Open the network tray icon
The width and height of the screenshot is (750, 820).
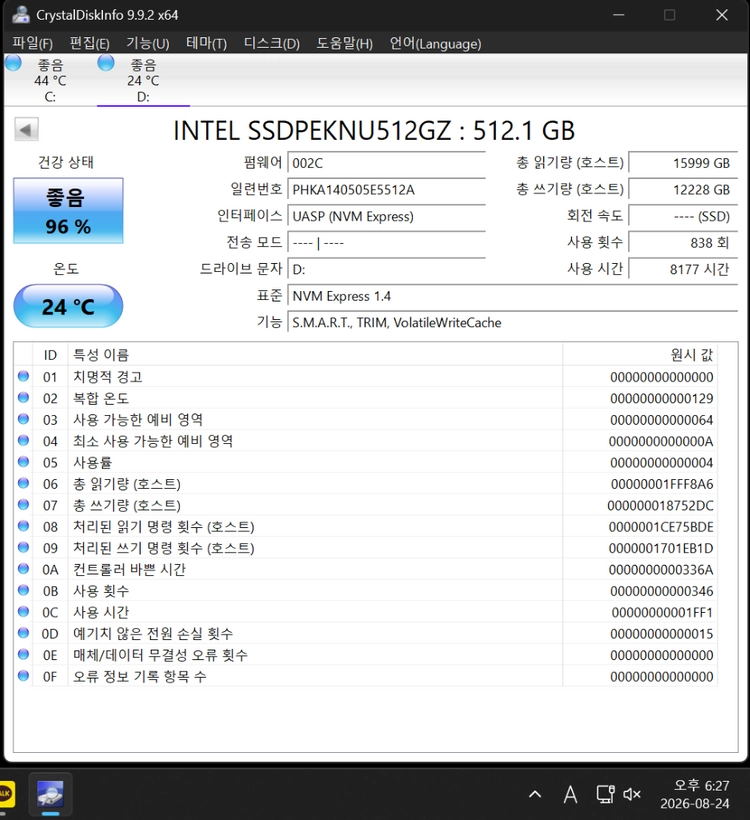click(x=605, y=794)
